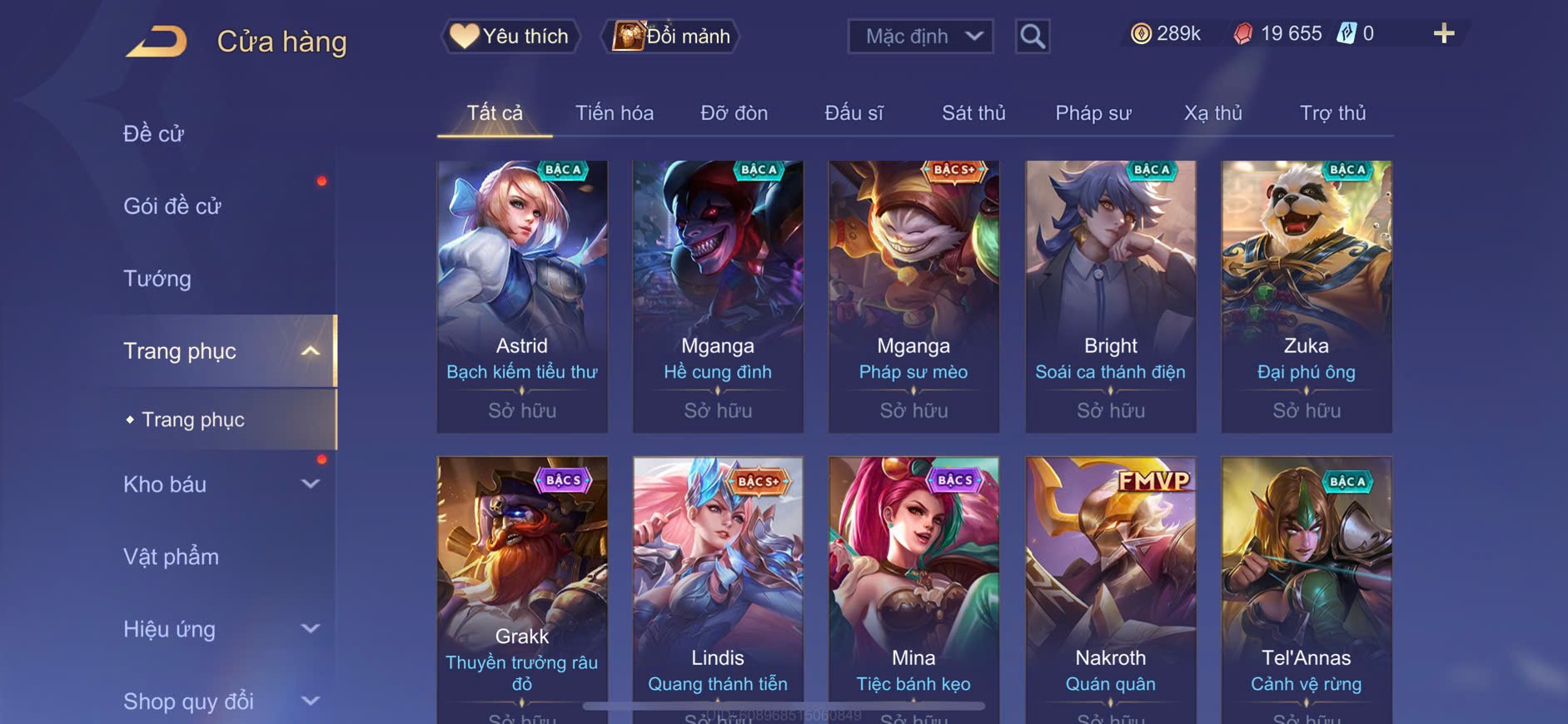Switch to the Sát thủ tab
The image size is (1568, 724).
point(973,112)
